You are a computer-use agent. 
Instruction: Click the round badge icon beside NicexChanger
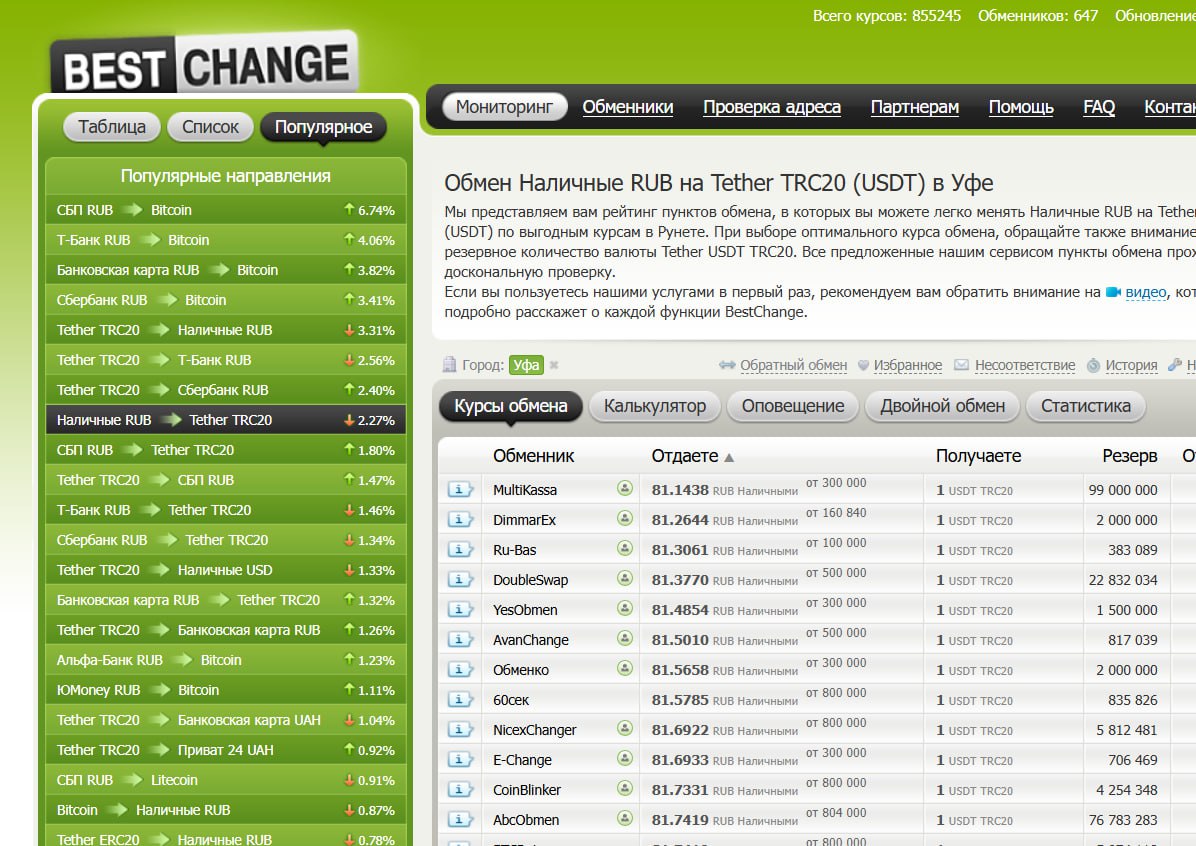[625, 728]
